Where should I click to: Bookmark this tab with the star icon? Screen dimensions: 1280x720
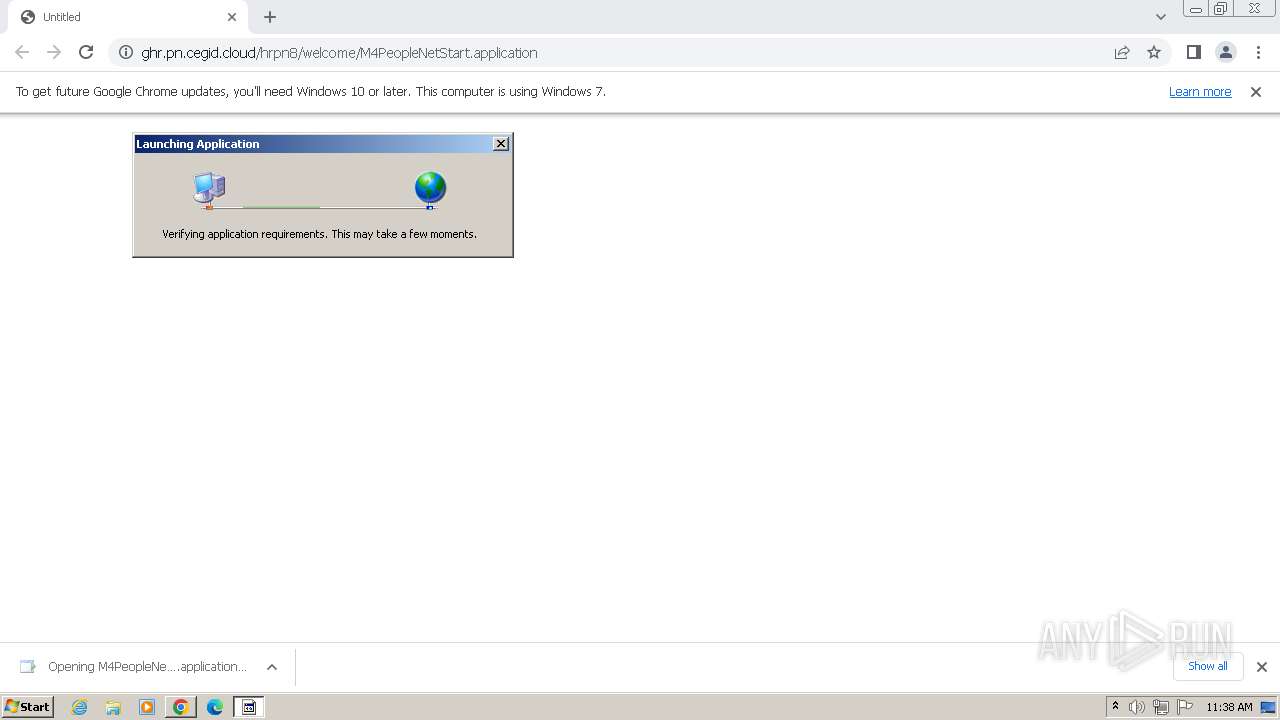1154,52
